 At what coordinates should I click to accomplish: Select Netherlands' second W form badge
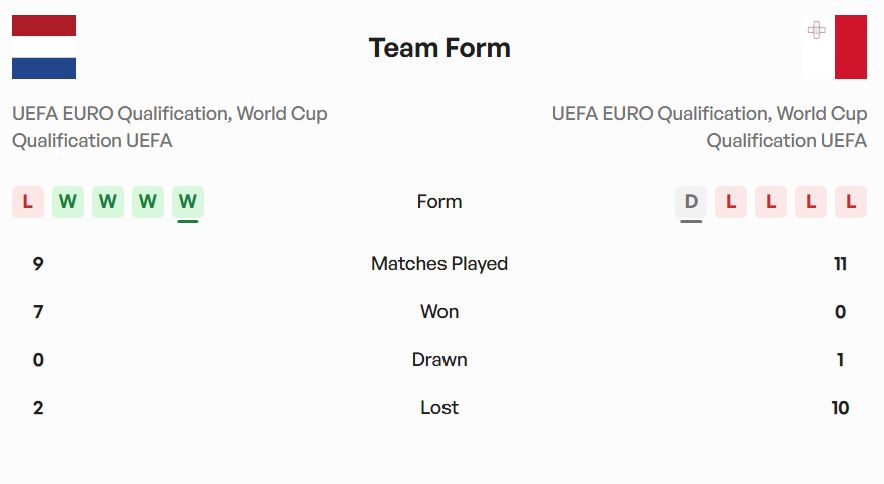[x=108, y=201]
